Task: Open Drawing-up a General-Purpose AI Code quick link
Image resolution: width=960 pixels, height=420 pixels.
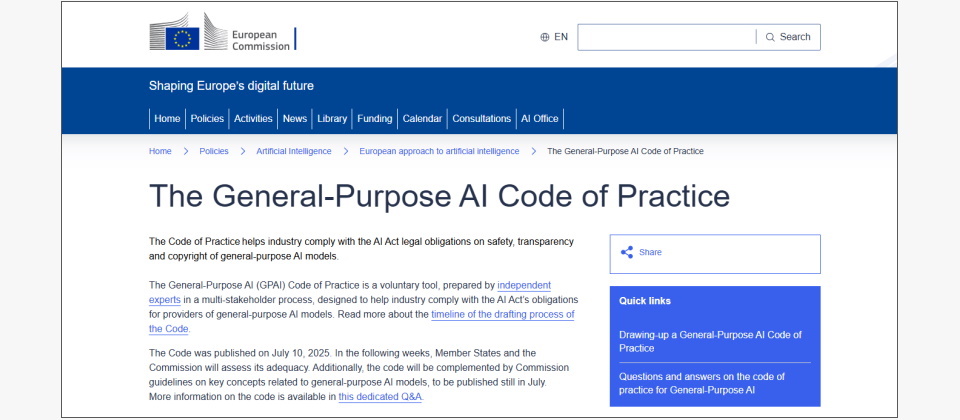Action: tap(710, 342)
